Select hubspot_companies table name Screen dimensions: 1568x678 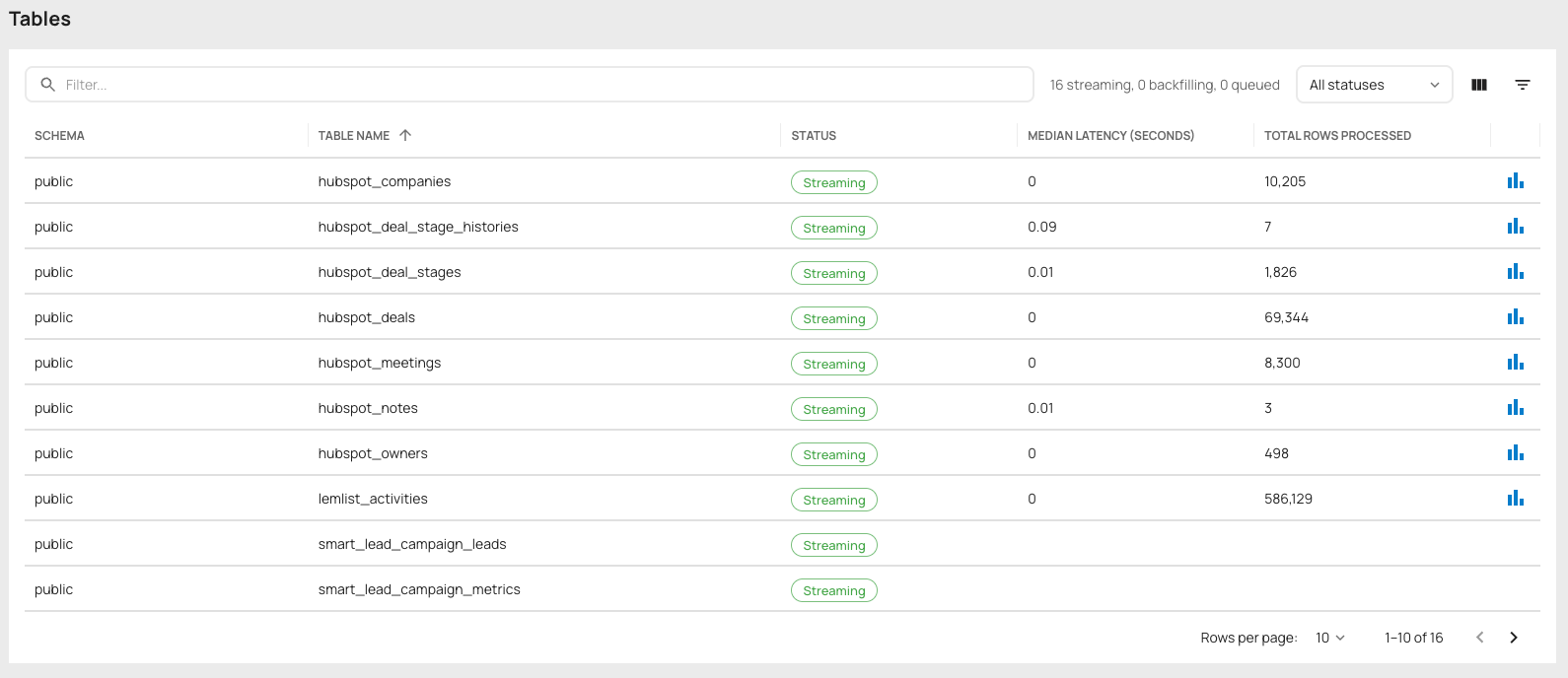click(385, 181)
